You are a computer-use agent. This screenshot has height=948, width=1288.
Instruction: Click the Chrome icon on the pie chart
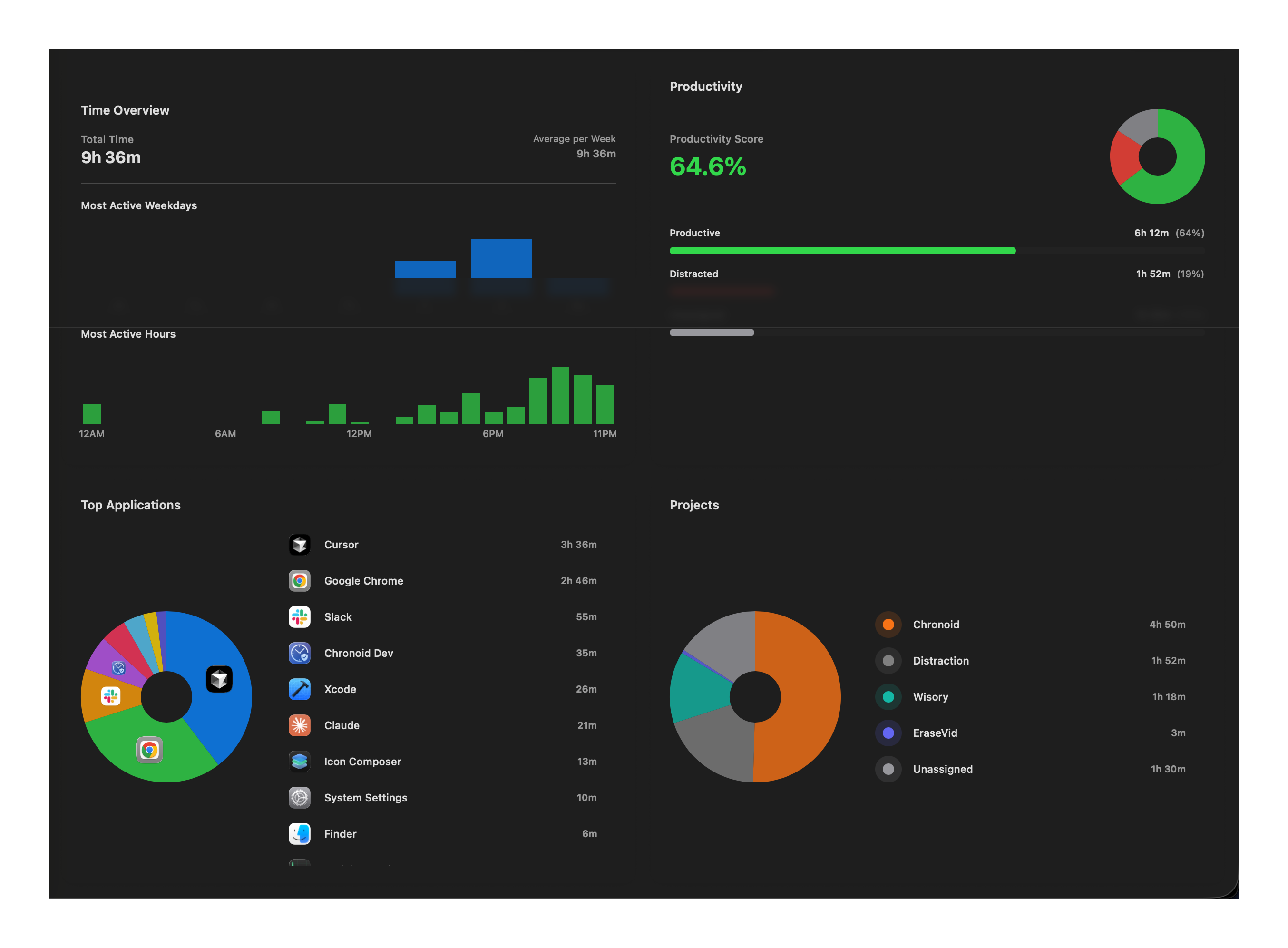point(149,750)
